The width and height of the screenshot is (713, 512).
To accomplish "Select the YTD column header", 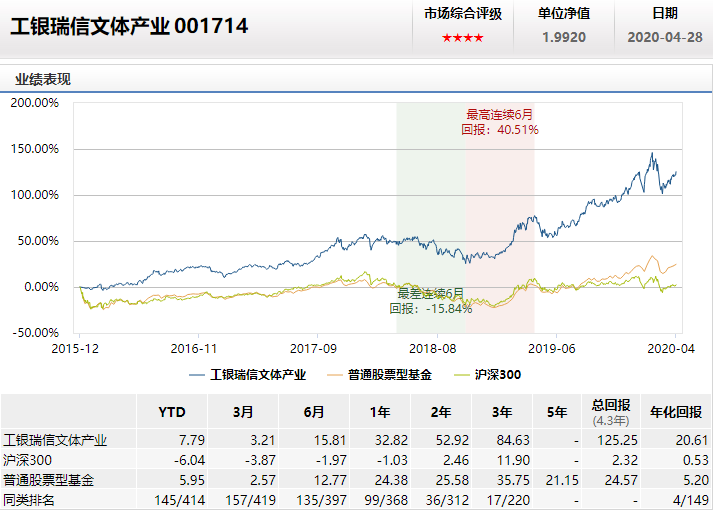I will pyautogui.click(x=172, y=412).
